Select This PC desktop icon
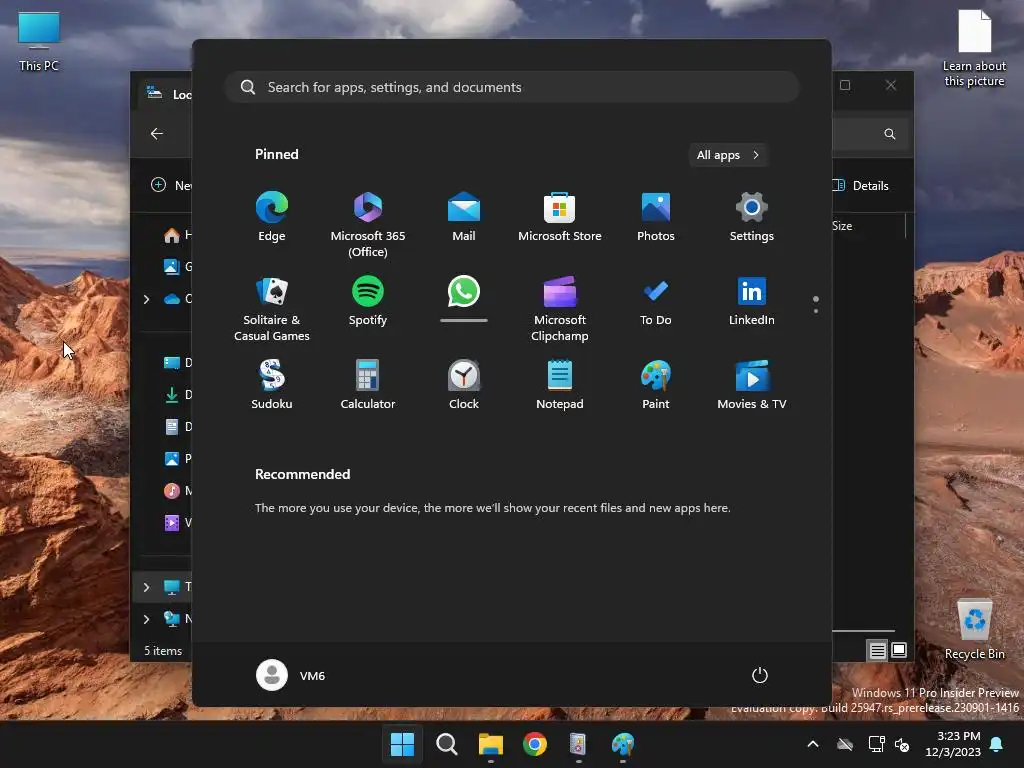This screenshot has height=768, width=1024. [39, 41]
